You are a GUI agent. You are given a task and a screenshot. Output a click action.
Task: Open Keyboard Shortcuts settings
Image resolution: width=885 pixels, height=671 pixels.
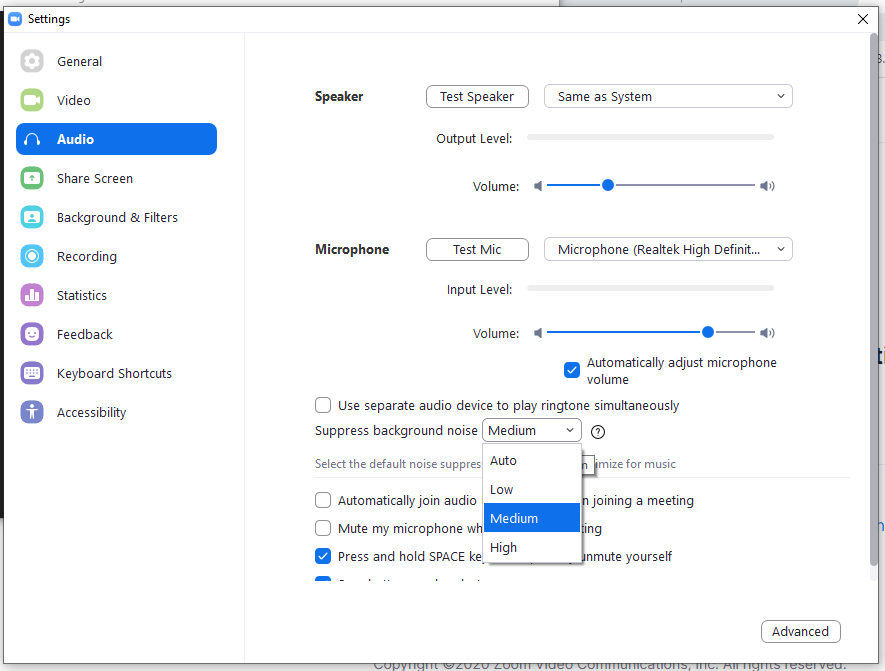(x=116, y=373)
